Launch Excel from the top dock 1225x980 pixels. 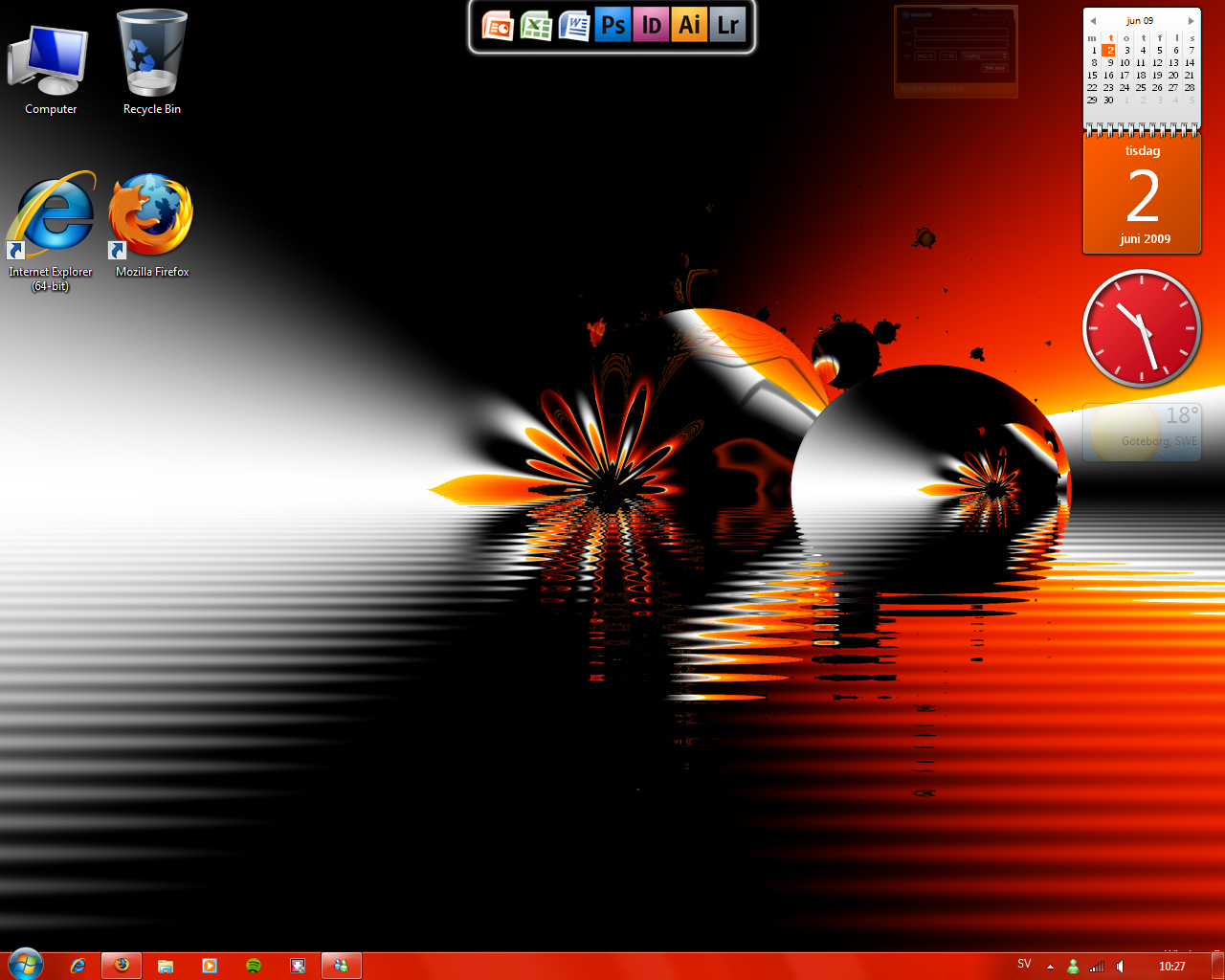536,26
